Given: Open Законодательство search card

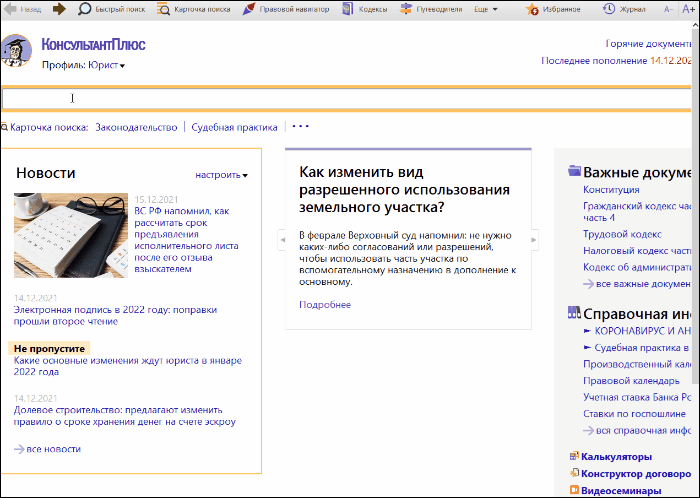Looking at the screenshot, I should tap(136, 128).
